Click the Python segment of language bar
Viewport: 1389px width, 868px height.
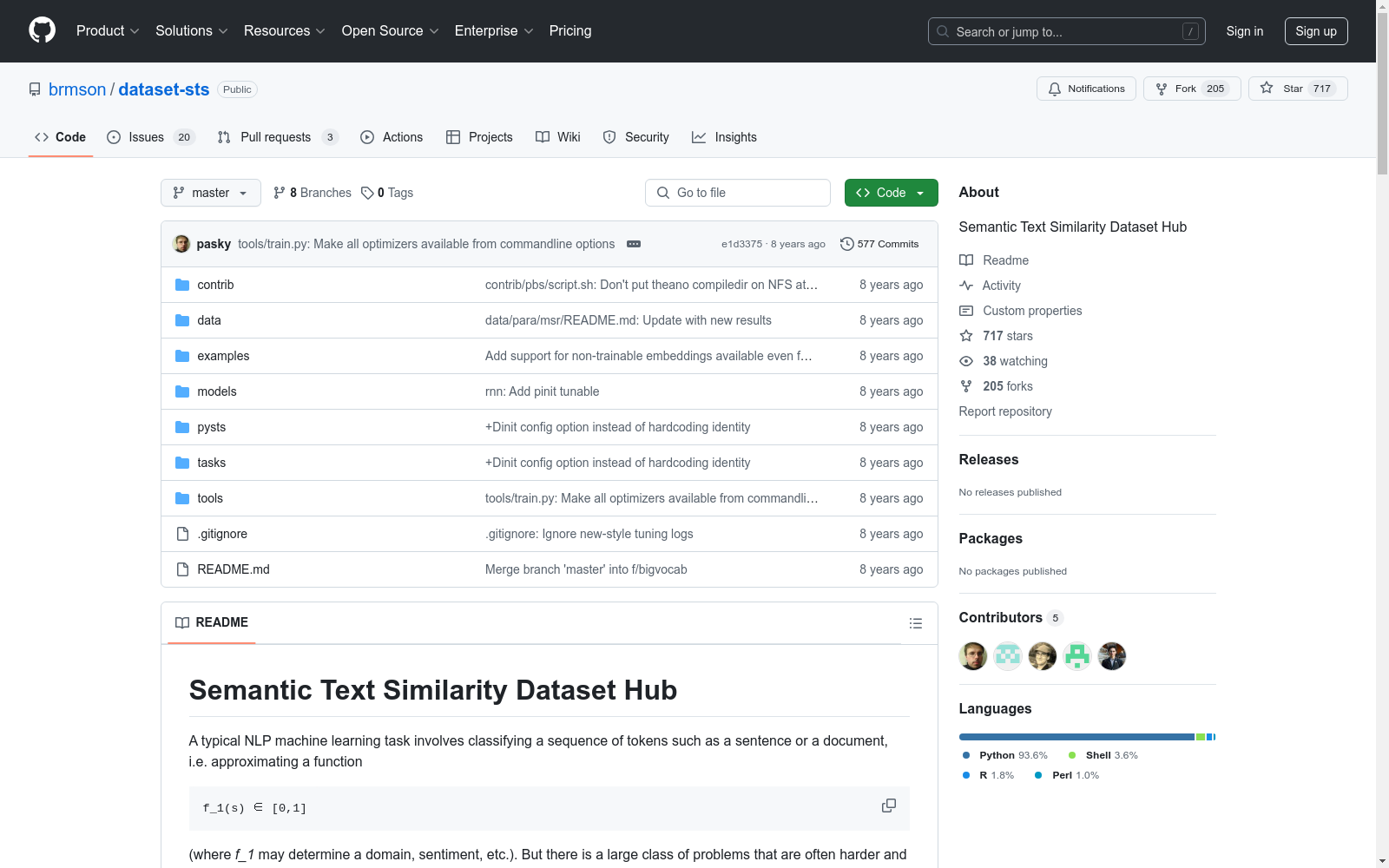click(x=1077, y=737)
